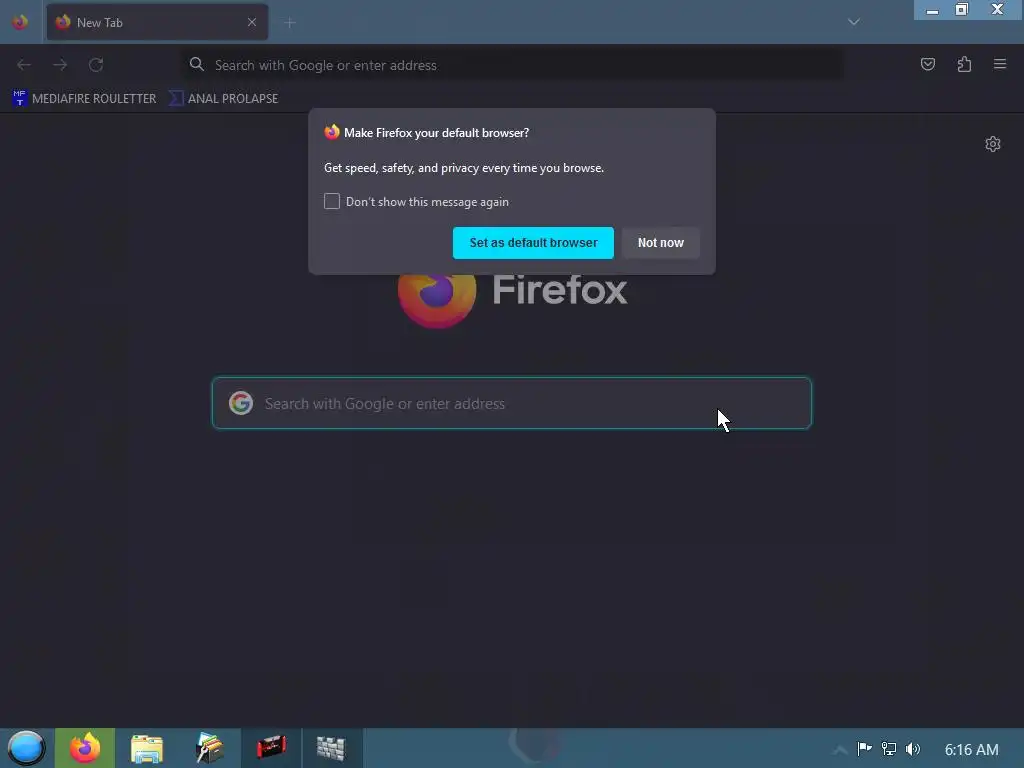
Task: Open the new tab personalize gear
Action: 993,144
